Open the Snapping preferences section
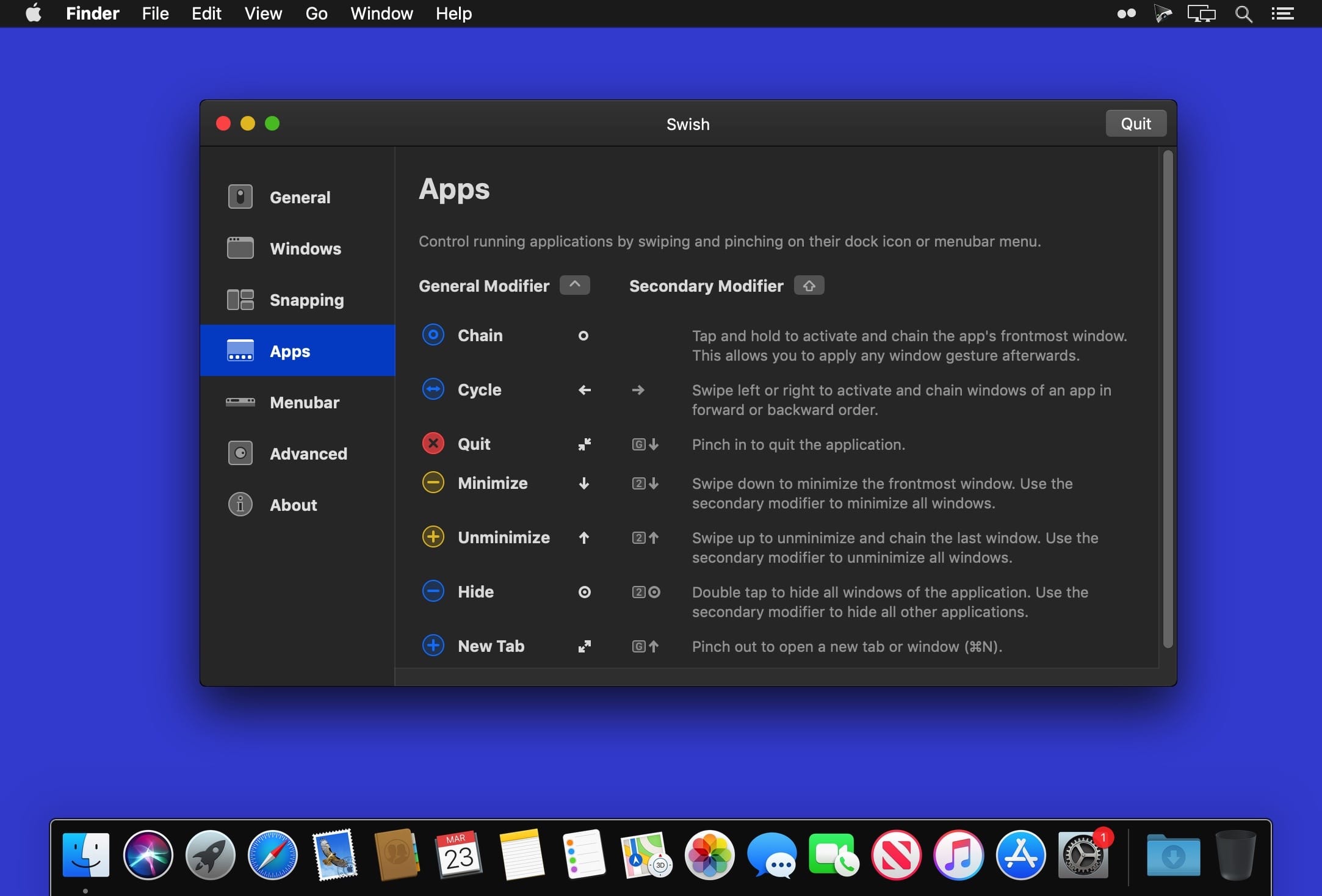1322x896 pixels. coord(298,300)
